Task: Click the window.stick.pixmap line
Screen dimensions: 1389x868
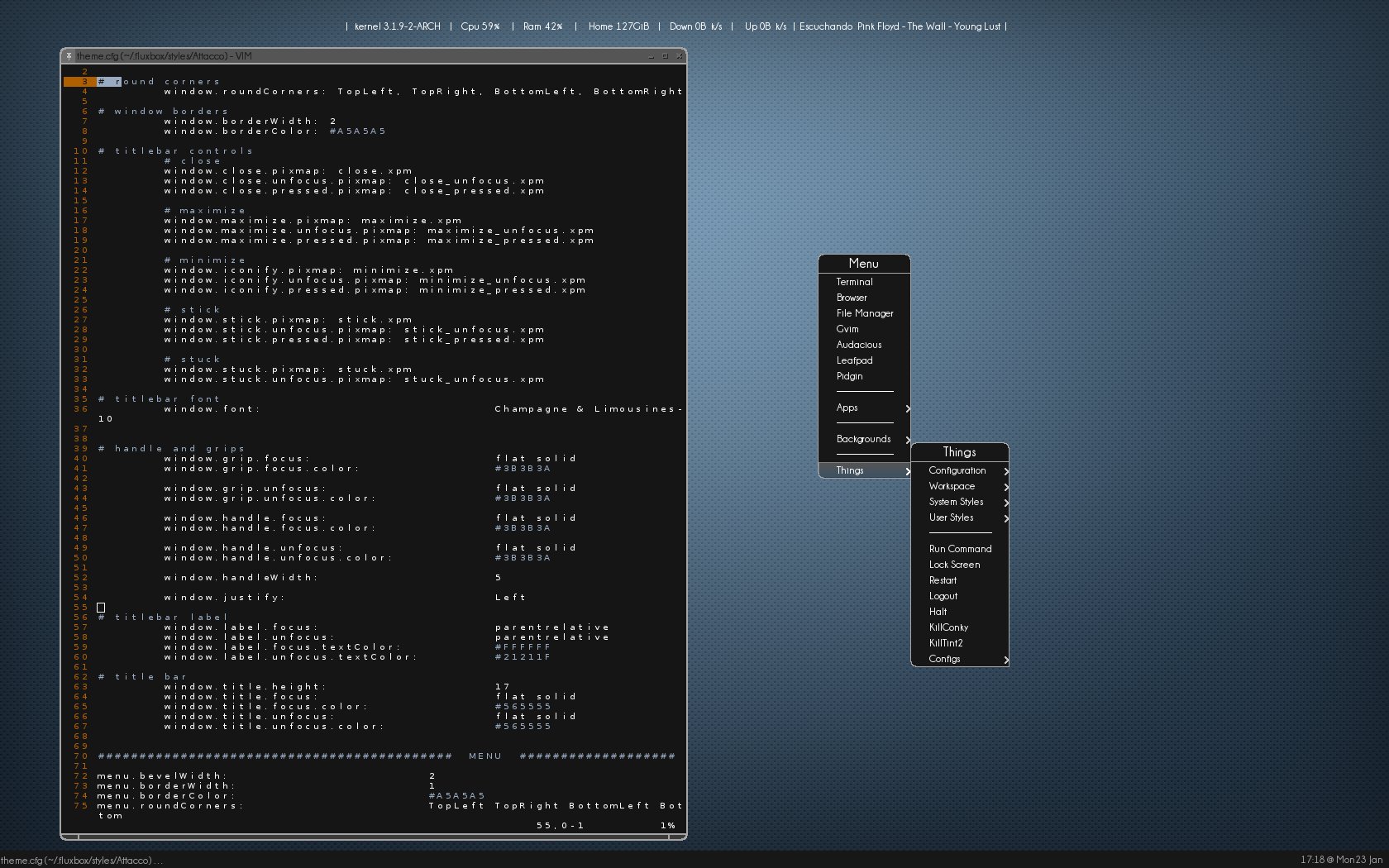Action: (x=288, y=320)
